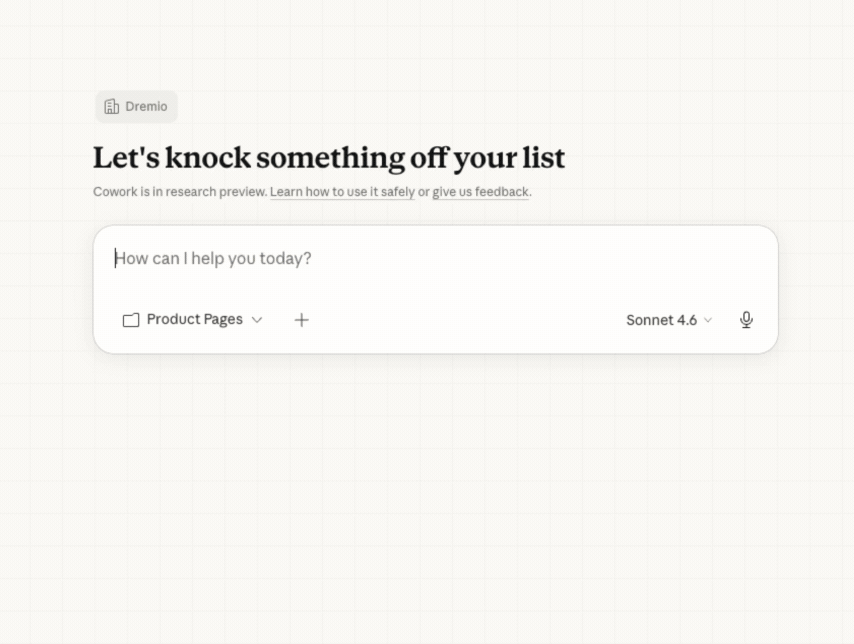Focus the "How can I help you today?" field

tap(400, 259)
